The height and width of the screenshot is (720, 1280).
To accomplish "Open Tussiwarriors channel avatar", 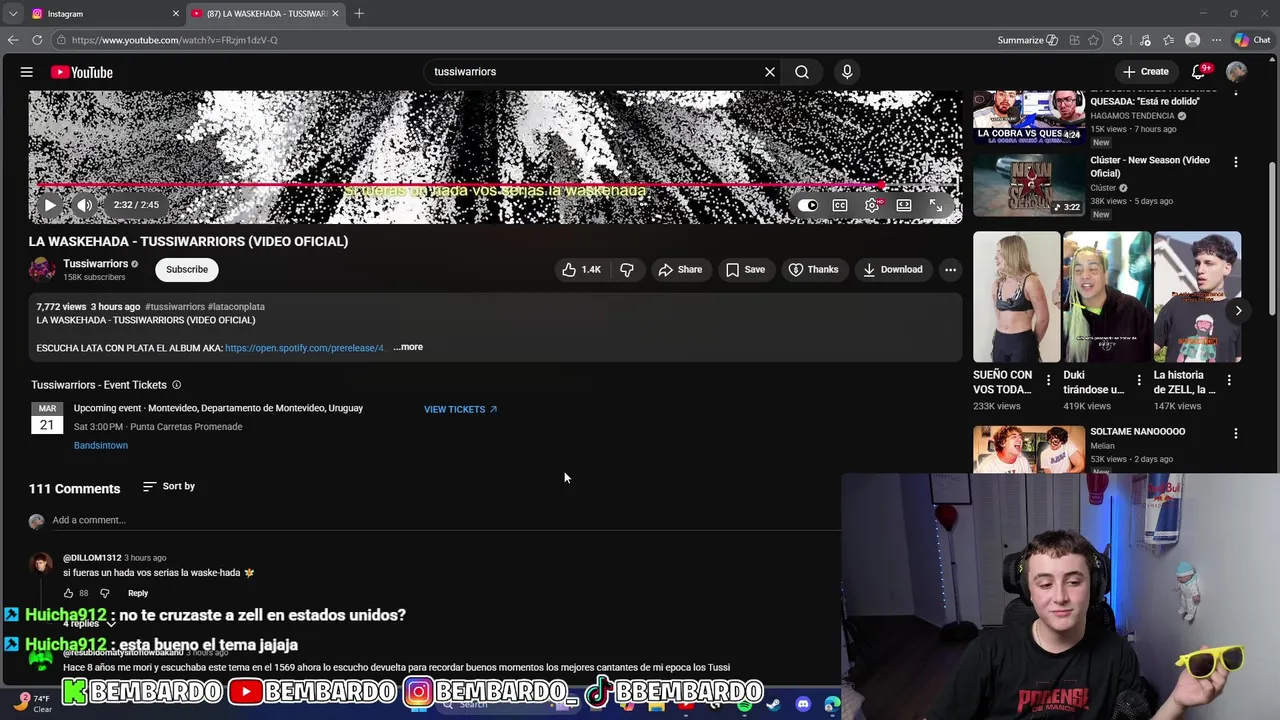I will (x=42, y=269).
